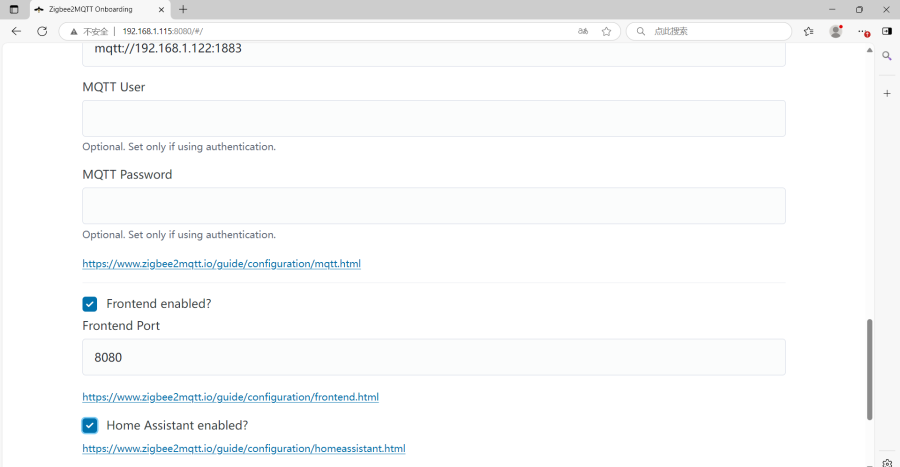
Task: Click the not-secure warning icon
Action: 73,32
